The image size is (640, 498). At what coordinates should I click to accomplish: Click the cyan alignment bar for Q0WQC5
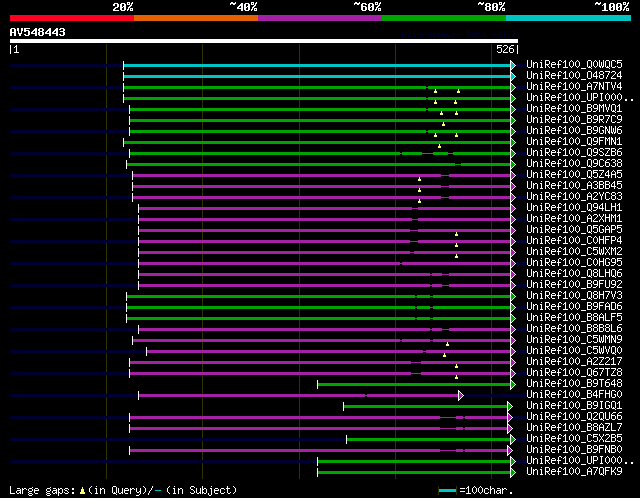[x=317, y=65]
